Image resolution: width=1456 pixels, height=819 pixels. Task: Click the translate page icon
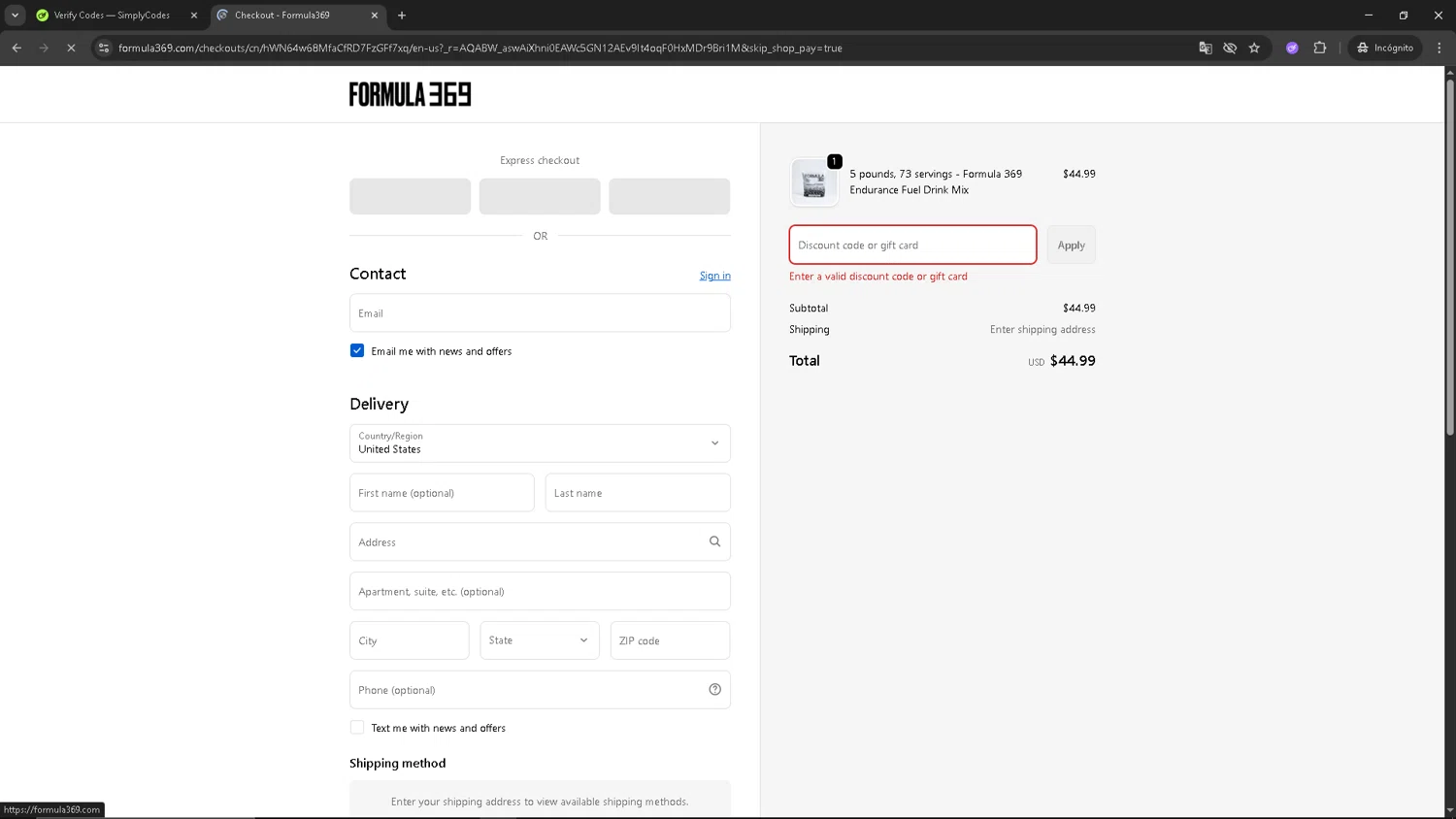tap(1206, 48)
